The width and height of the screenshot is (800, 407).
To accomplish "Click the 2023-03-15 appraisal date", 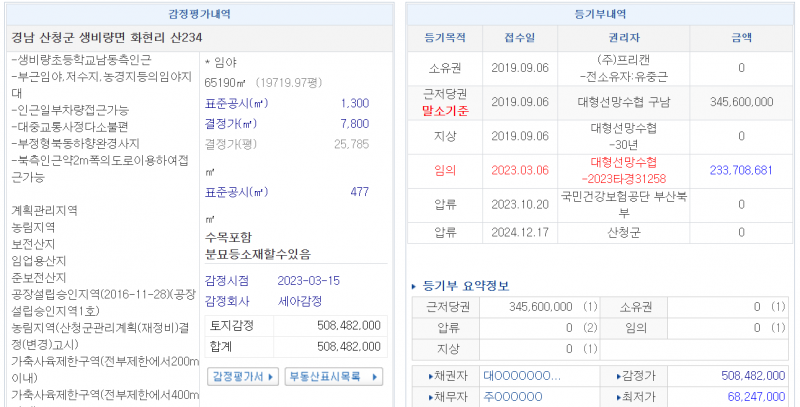I will tap(309, 281).
